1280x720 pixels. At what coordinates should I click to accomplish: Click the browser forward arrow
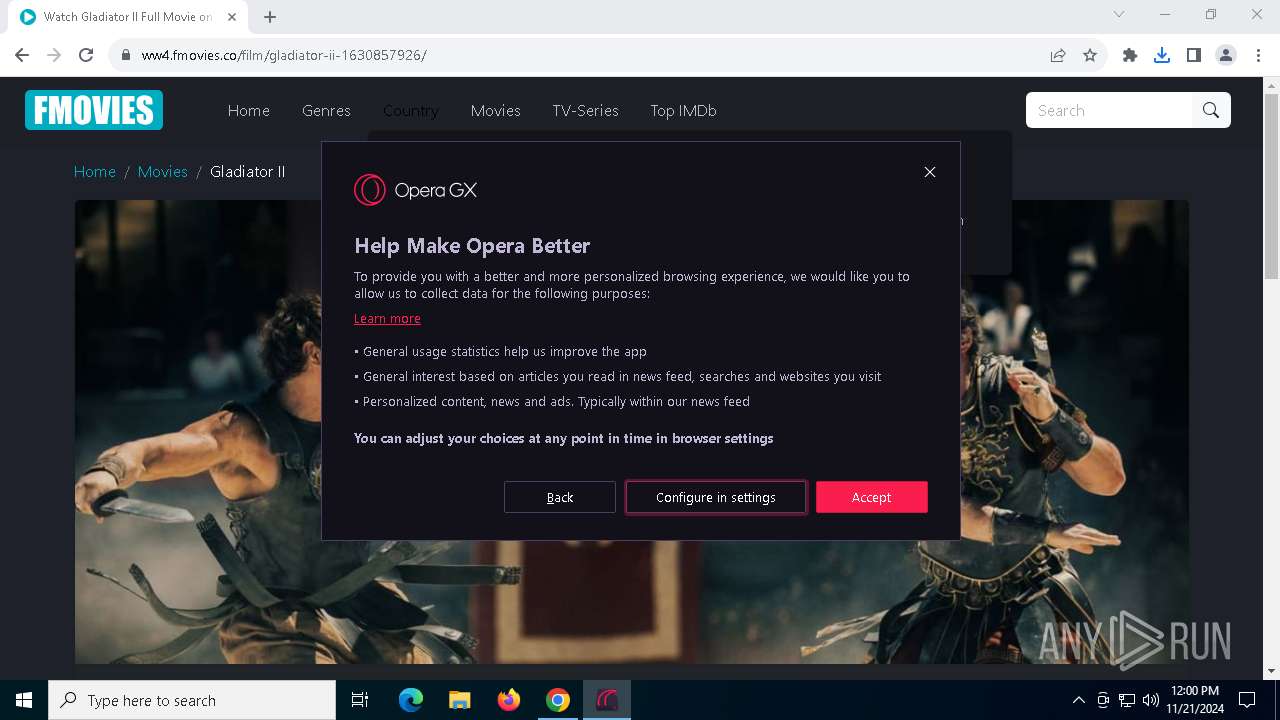coord(54,55)
